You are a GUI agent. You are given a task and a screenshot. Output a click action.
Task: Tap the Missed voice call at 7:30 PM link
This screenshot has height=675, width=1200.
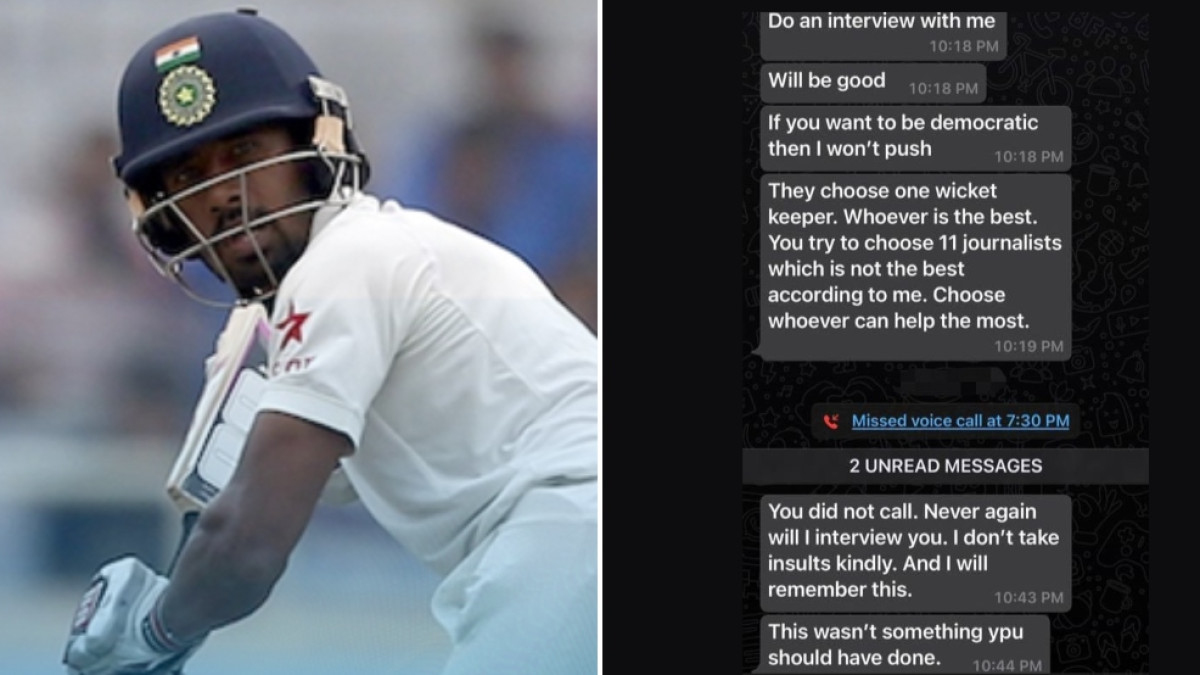[960, 421]
